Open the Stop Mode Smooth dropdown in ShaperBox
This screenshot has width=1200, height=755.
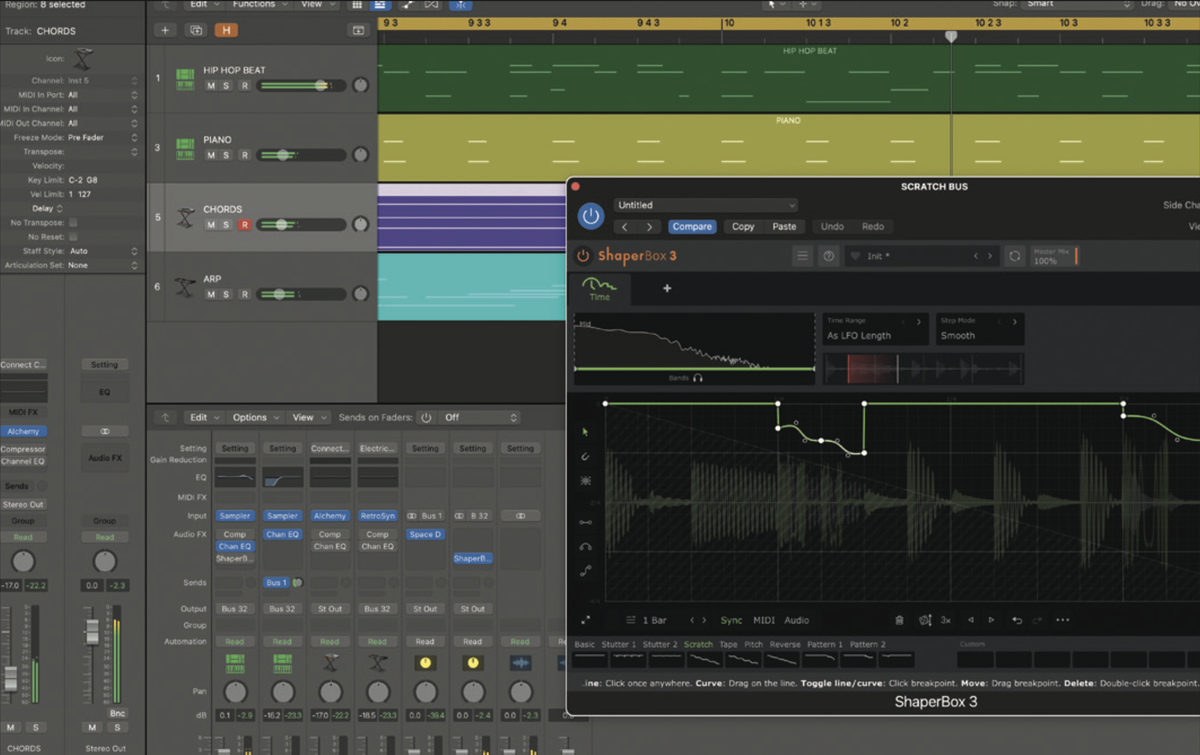(978, 336)
